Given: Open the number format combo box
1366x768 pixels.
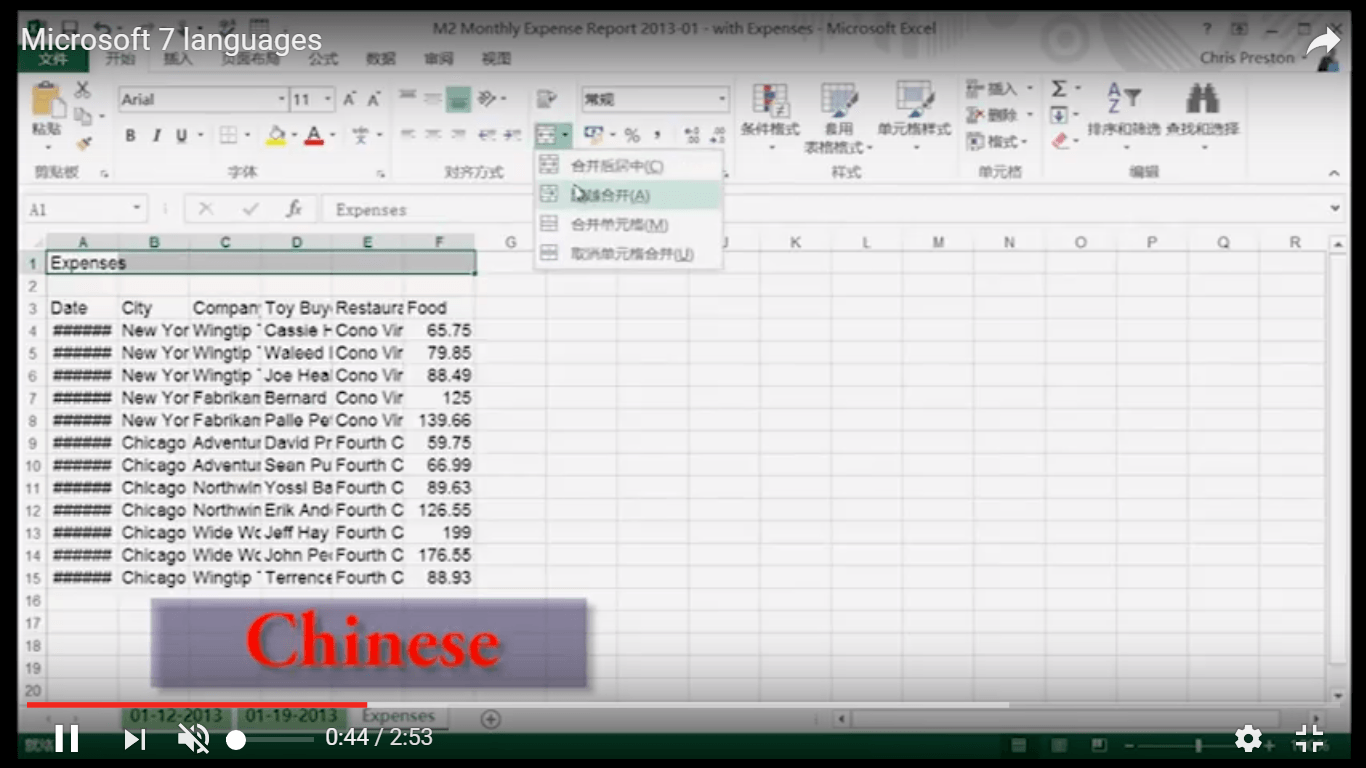Looking at the screenshot, I should (655, 99).
